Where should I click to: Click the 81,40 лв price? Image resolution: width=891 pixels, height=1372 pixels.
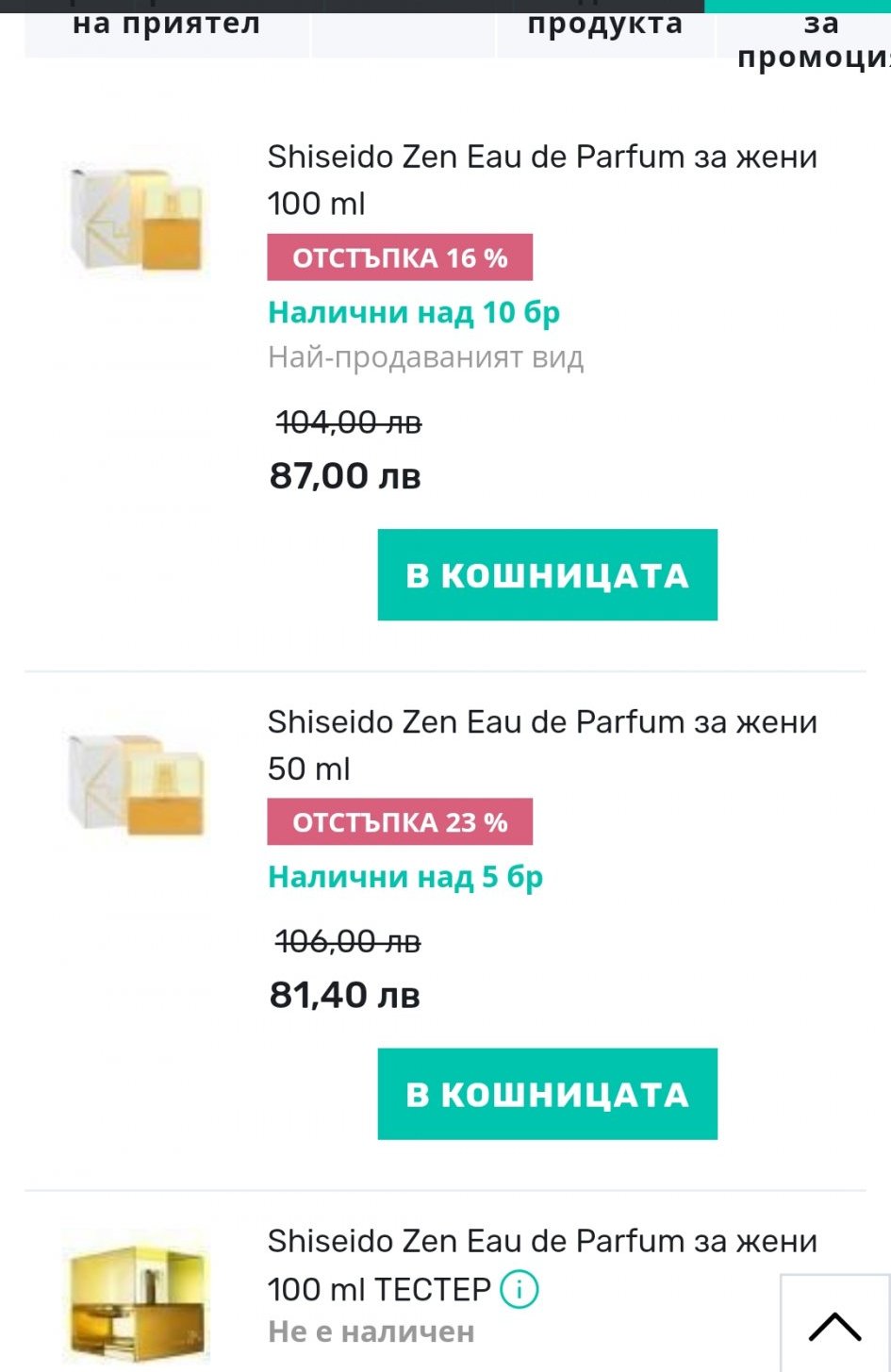tap(345, 995)
